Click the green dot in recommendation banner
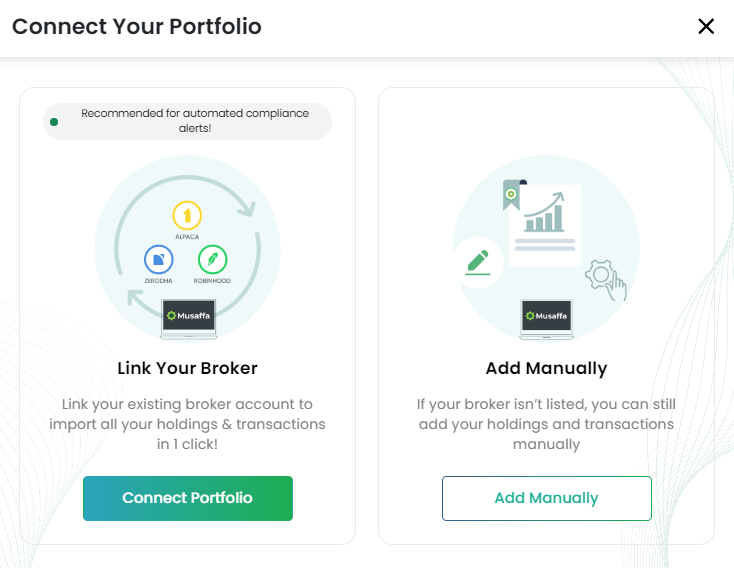Screen dimensions: 734x568 click(x=54, y=122)
